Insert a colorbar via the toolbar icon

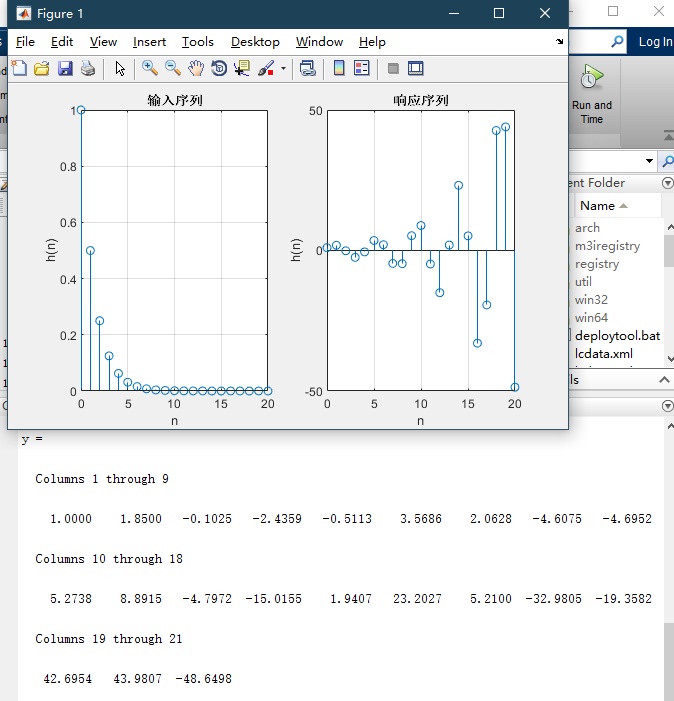coord(339,68)
